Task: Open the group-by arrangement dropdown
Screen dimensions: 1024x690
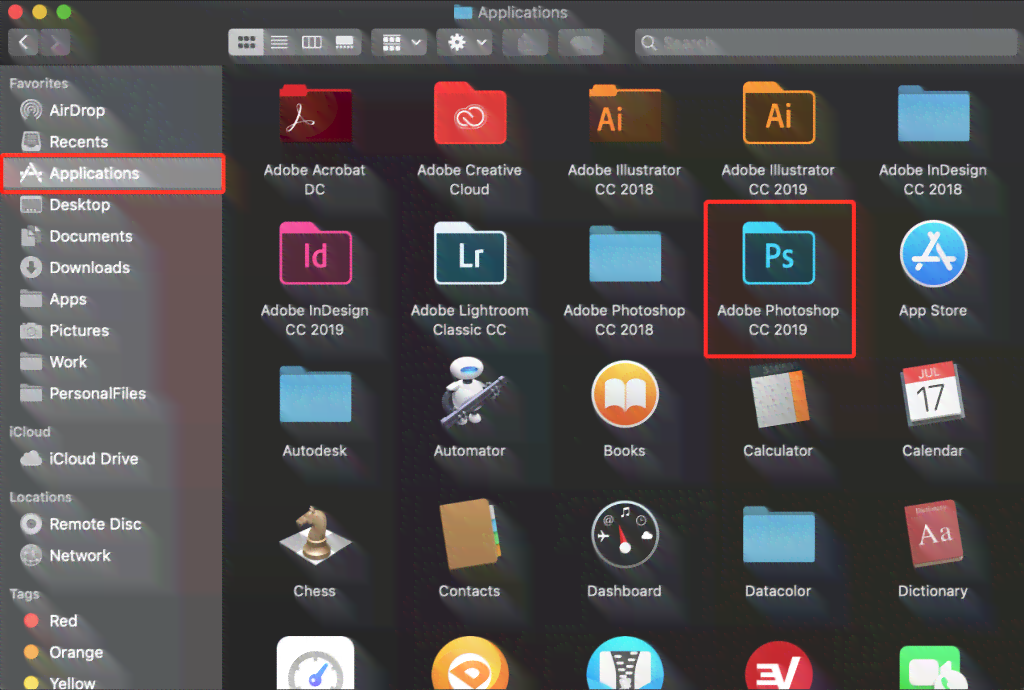Action: (x=400, y=42)
